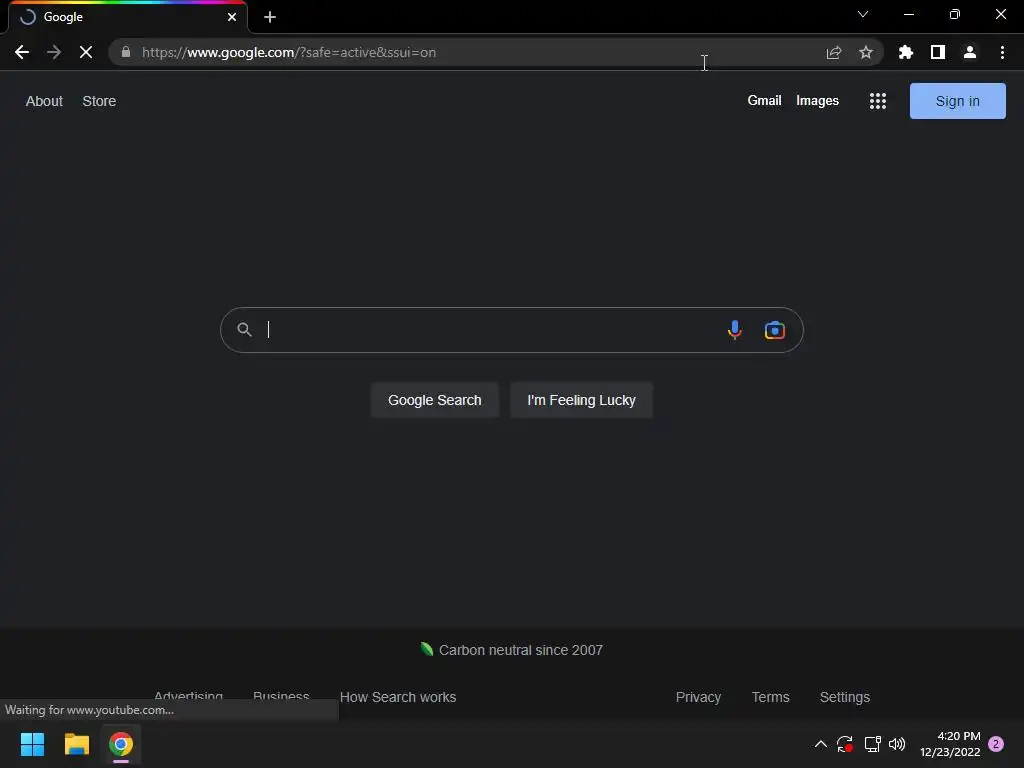Click the Google Search button
The image size is (1024, 768).
(x=434, y=400)
